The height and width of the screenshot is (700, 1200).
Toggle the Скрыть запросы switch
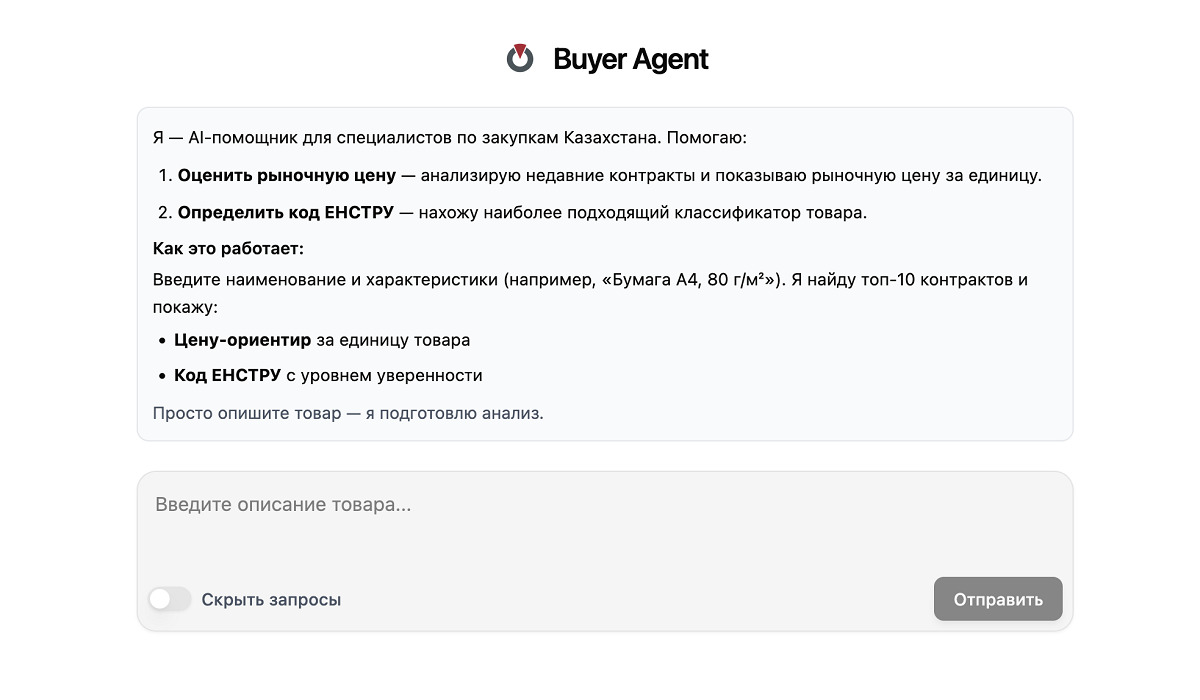pos(169,599)
